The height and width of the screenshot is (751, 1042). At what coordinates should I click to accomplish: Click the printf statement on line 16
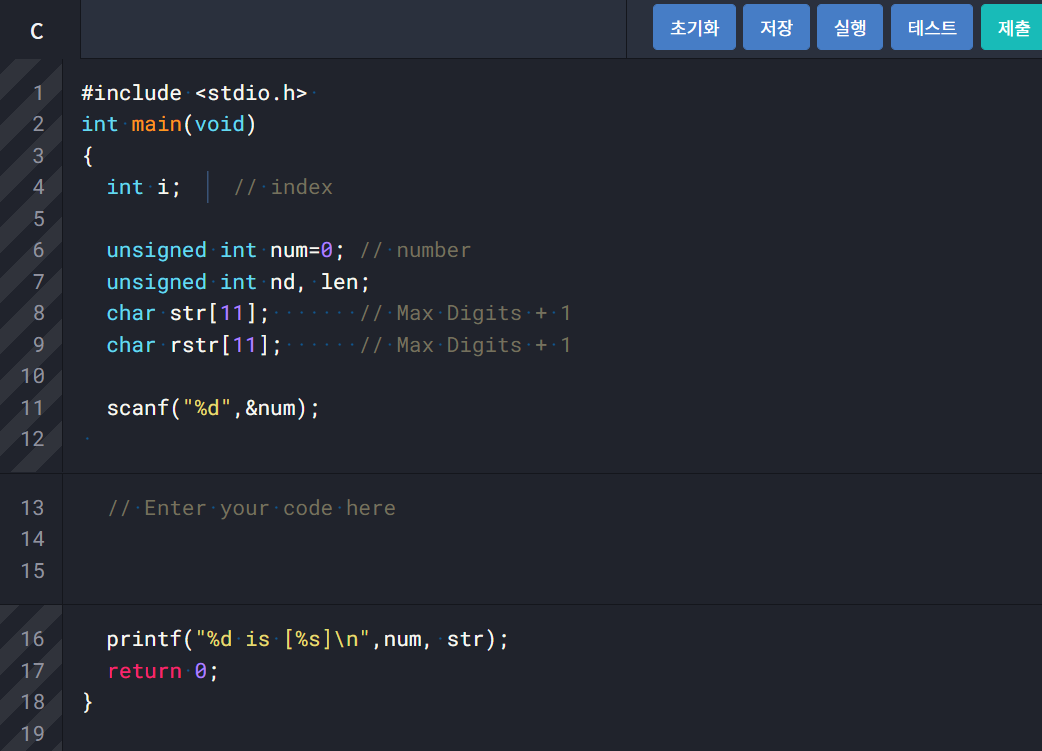(x=308, y=639)
